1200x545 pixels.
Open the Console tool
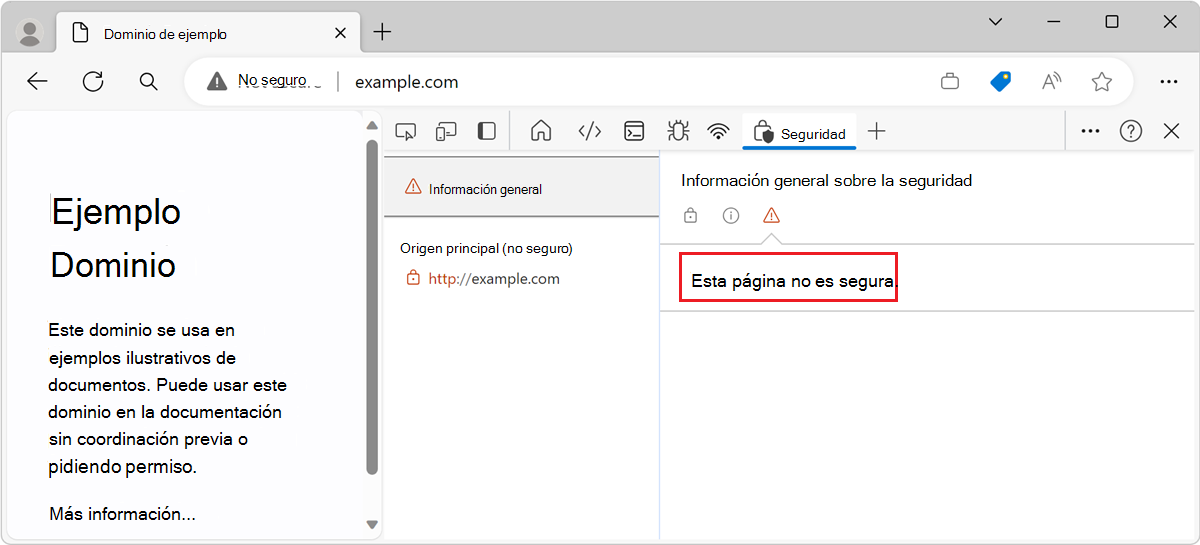(x=634, y=131)
